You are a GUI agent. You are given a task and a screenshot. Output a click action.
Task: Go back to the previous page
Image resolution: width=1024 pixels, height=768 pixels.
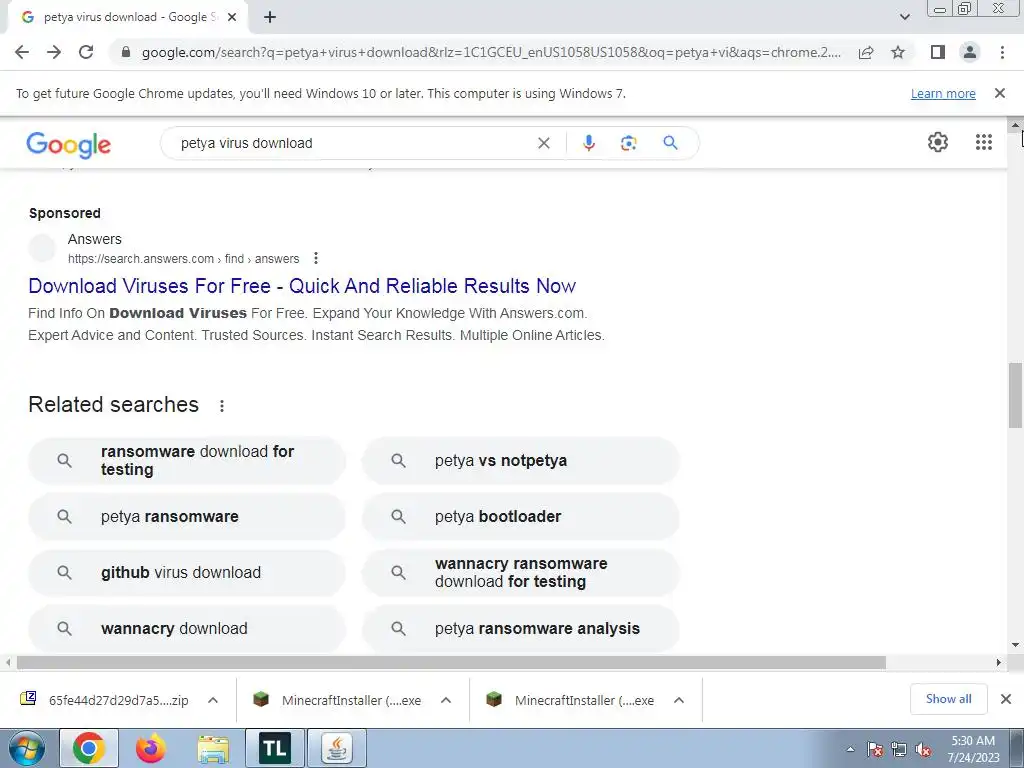point(22,52)
